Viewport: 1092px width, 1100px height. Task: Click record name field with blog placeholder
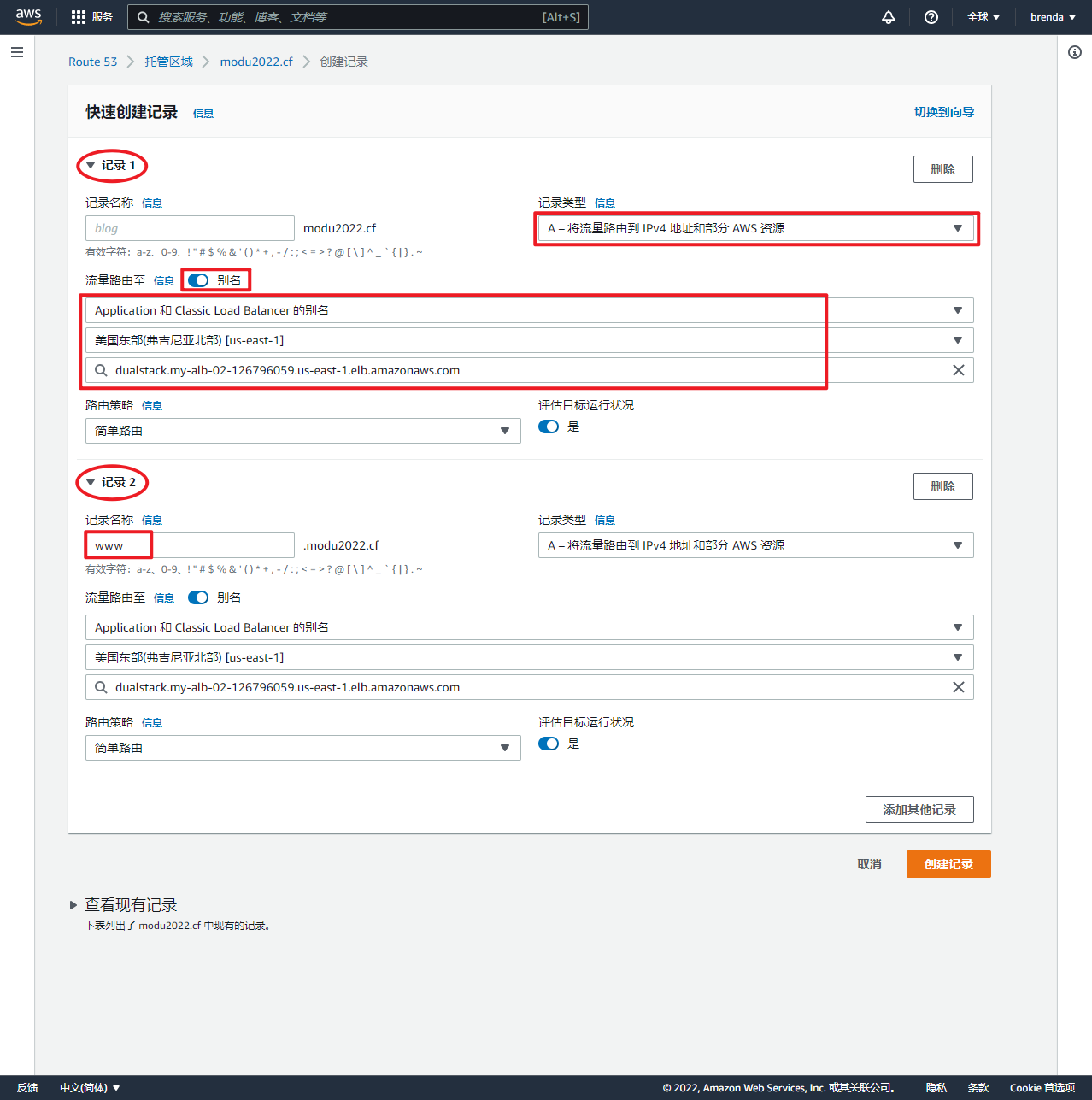coord(190,228)
